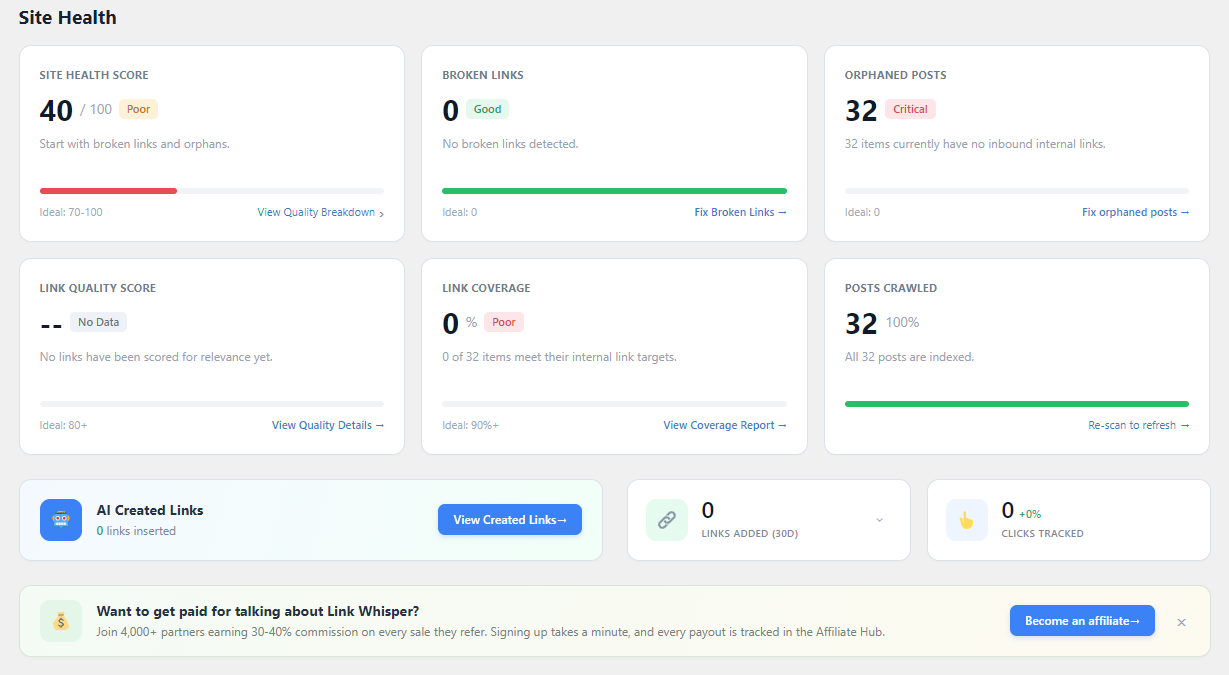Click the Poor badge on Link Coverage
The image size is (1229, 675).
point(504,322)
